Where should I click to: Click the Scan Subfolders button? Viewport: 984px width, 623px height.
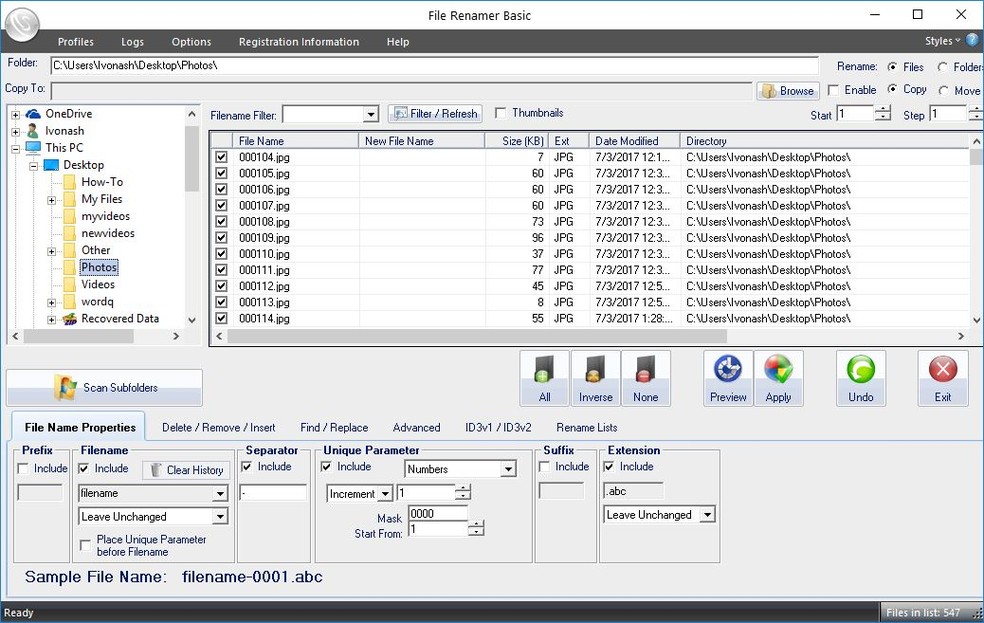[104, 388]
